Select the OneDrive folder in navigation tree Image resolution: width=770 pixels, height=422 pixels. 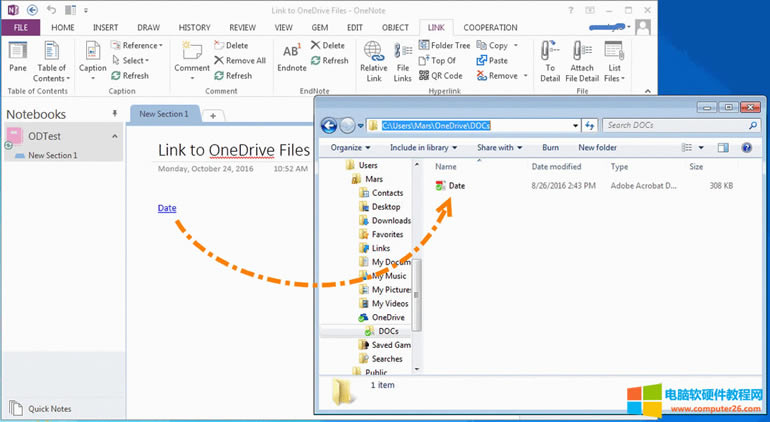[388, 317]
